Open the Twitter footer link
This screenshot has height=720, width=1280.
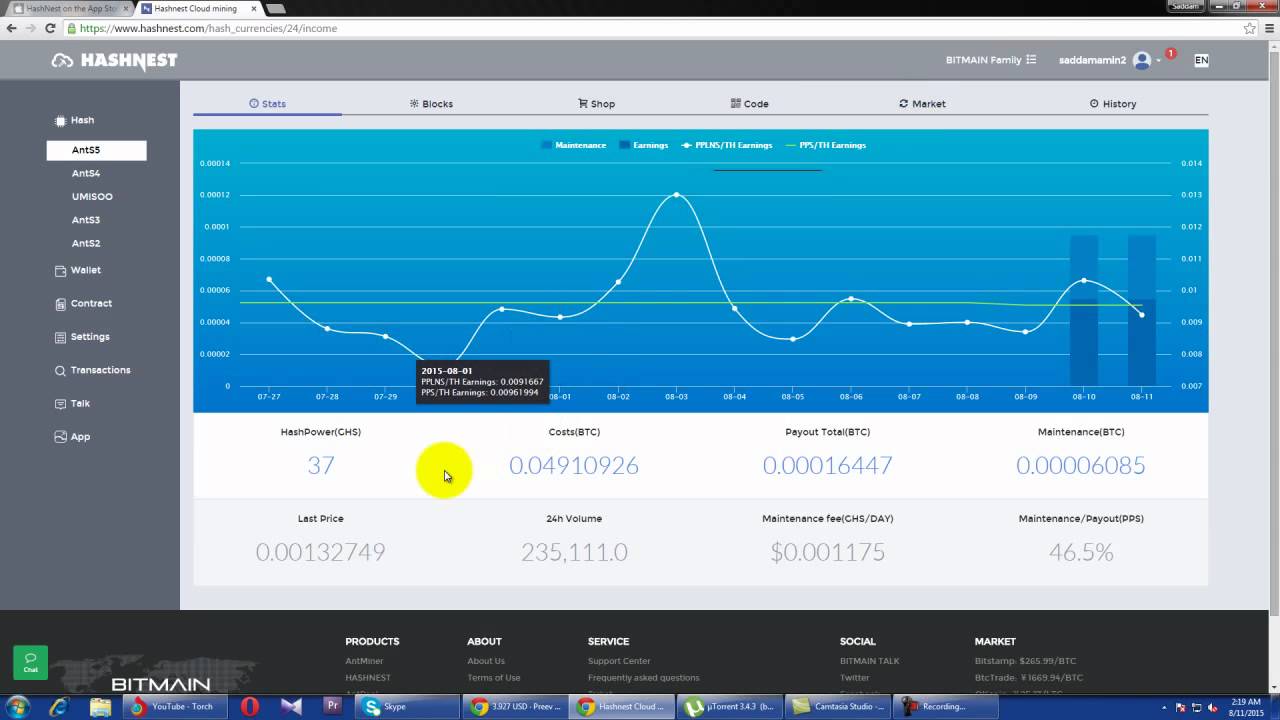pos(855,678)
